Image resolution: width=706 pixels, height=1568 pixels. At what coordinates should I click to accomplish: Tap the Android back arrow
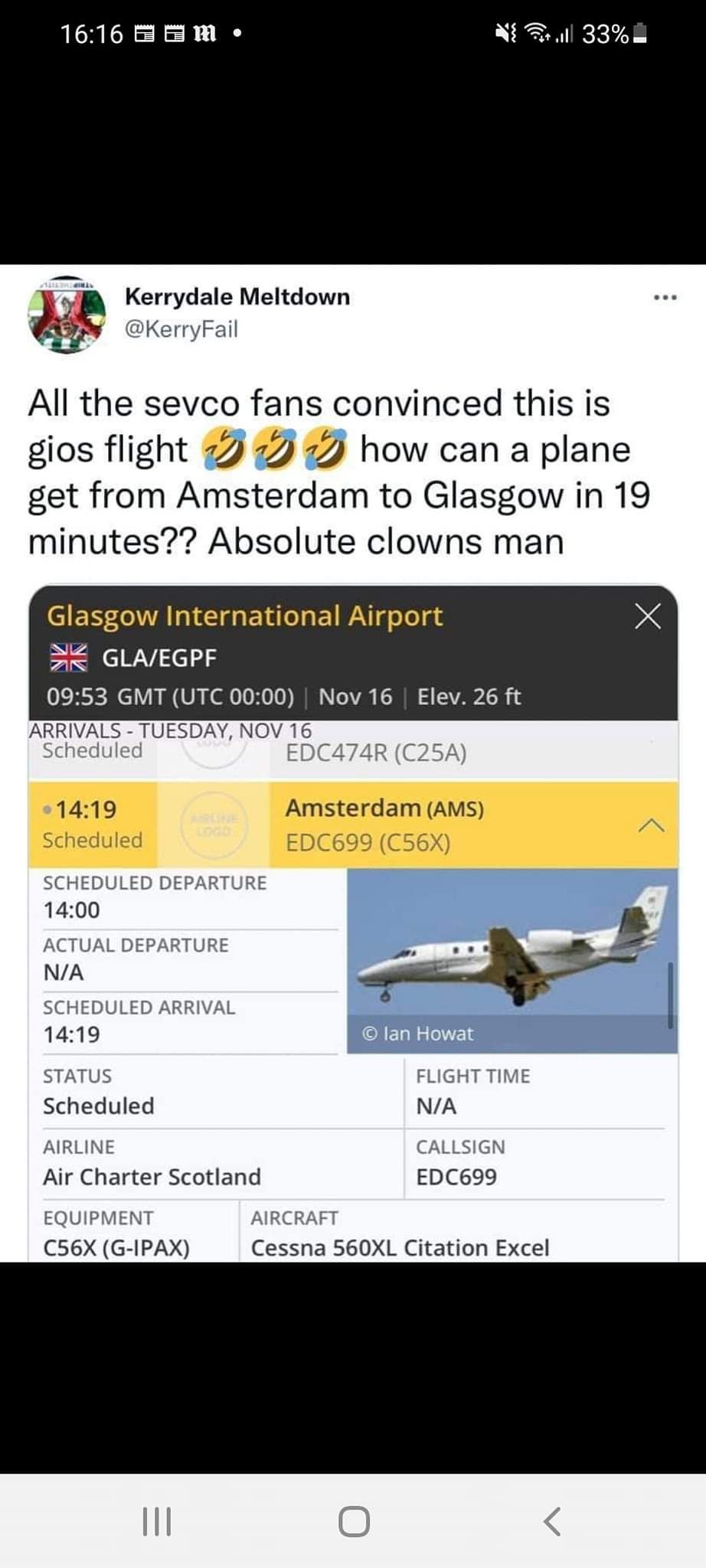[x=551, y=1521]
